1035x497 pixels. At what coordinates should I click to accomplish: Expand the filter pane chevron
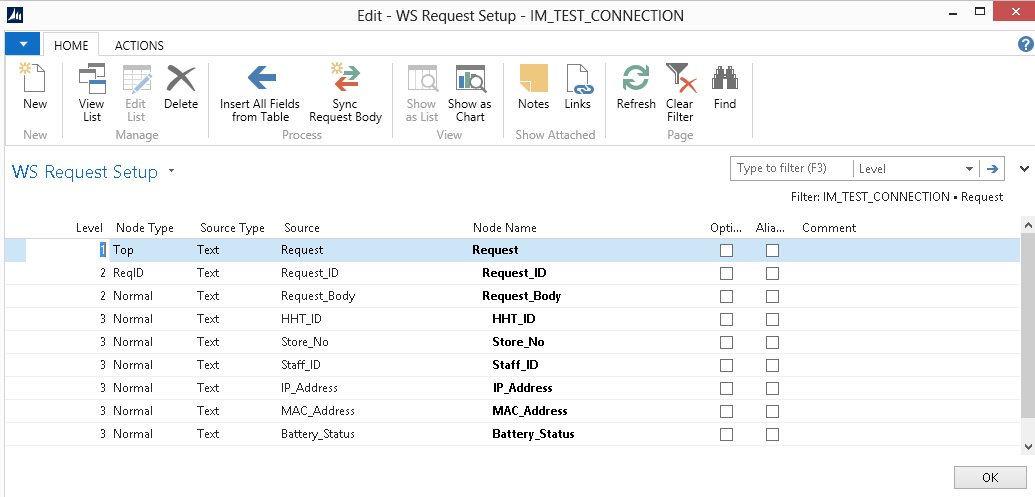[1023, 169]
